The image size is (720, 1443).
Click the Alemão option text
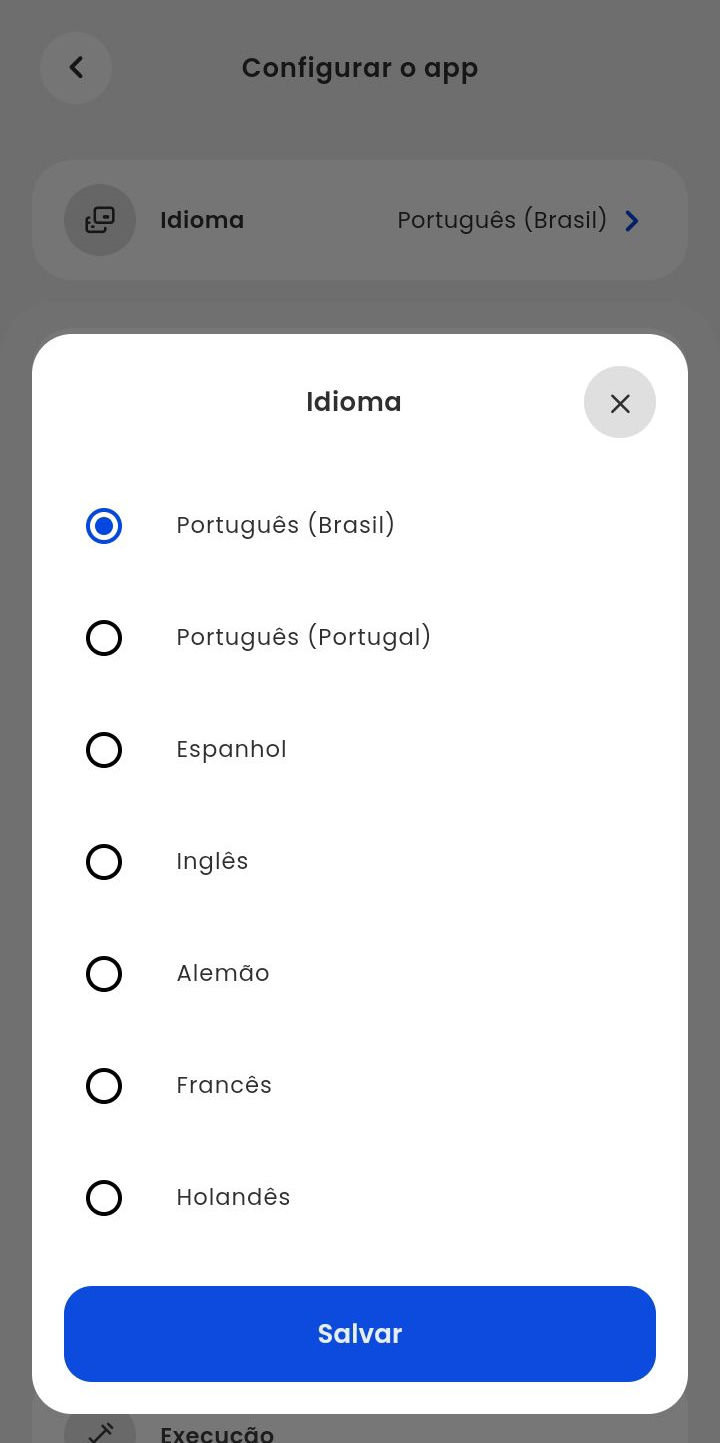pos(223,974)
